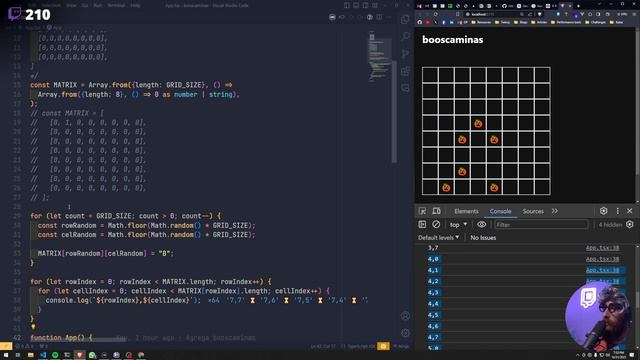Image resolution: width=640 pixels, height=360 pixels.
Task: Open Source Control view in VS Code sidebar
Action: [x=405, y=54]
